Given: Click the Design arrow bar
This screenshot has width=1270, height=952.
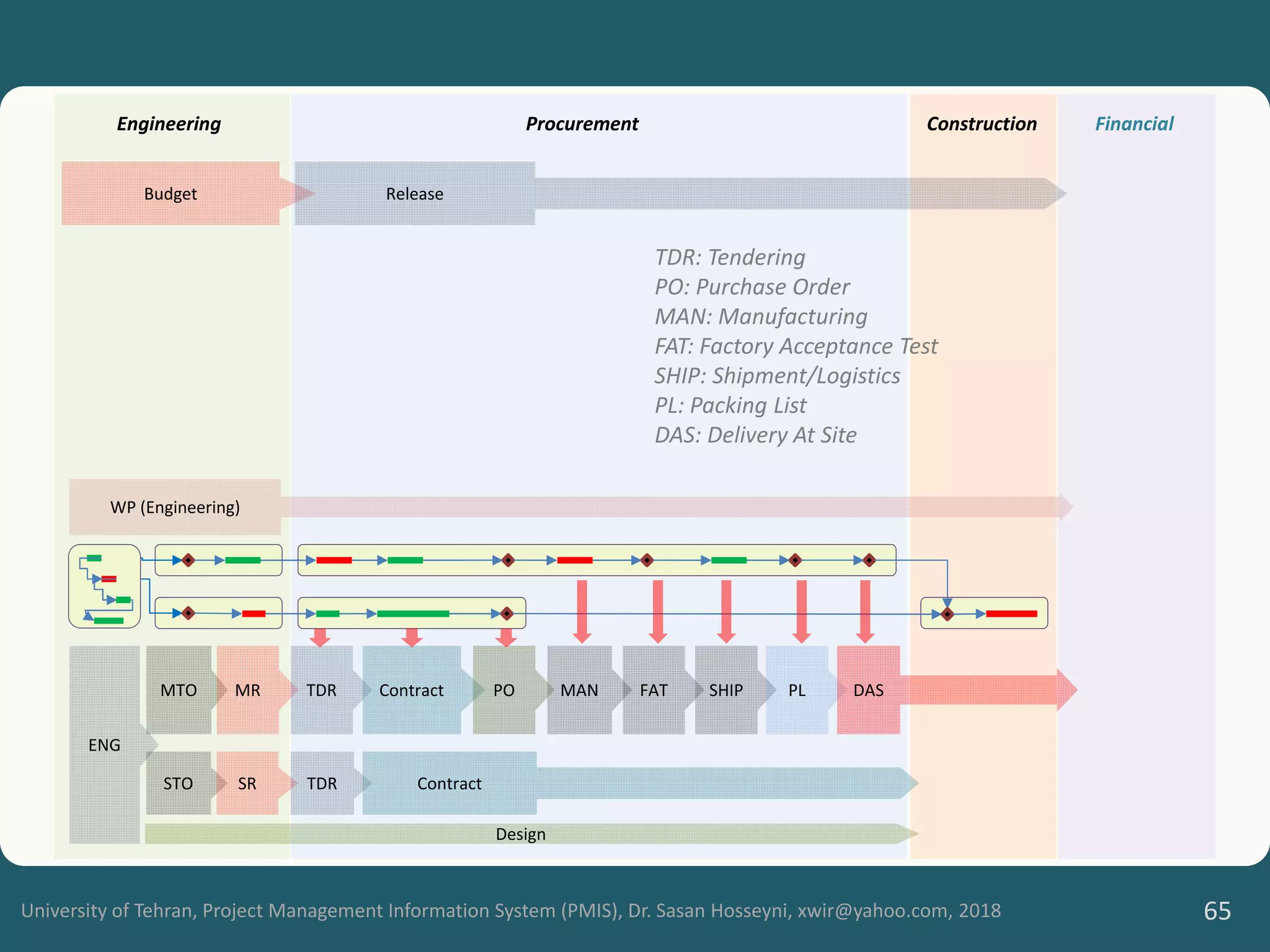Looking at the screenshot, I should tap(521, 834).
